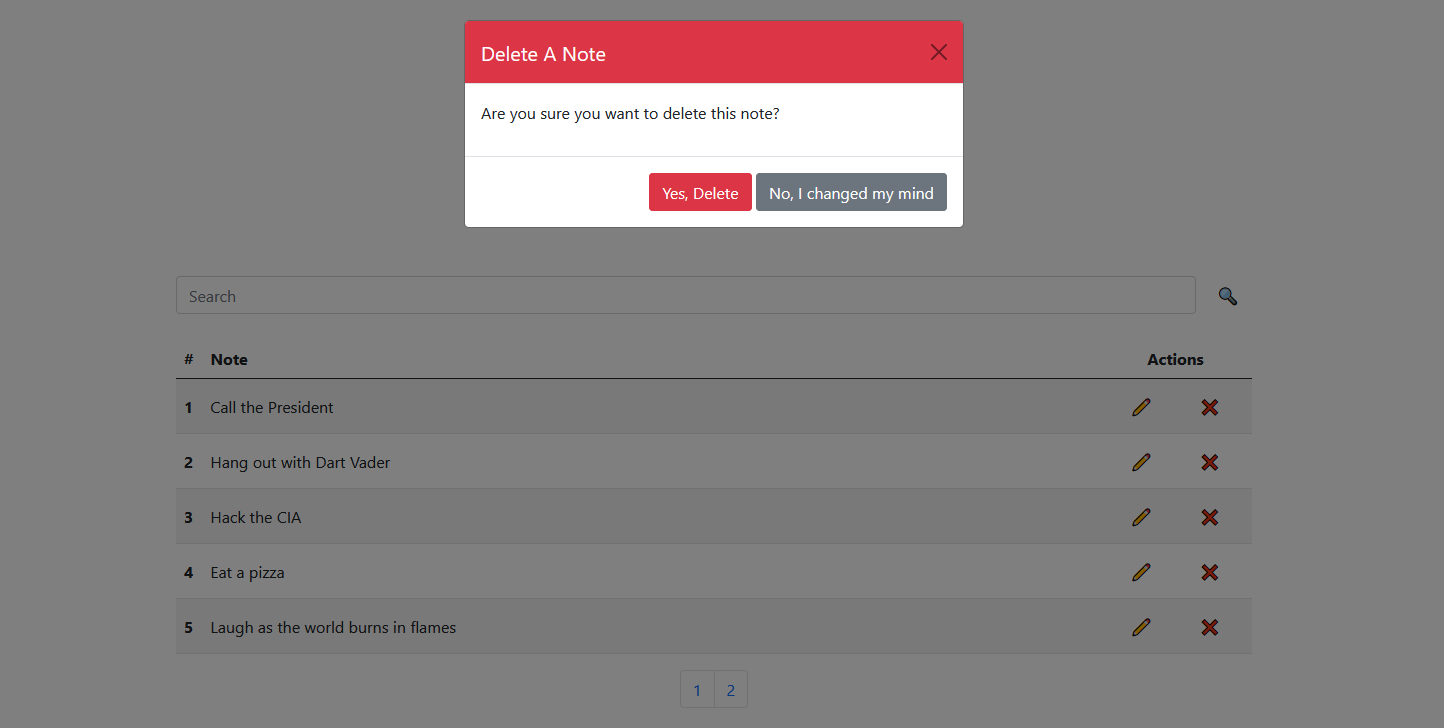
Task: Cancel deletion with 'No, I changed my mind'
Action: [851, 192]
